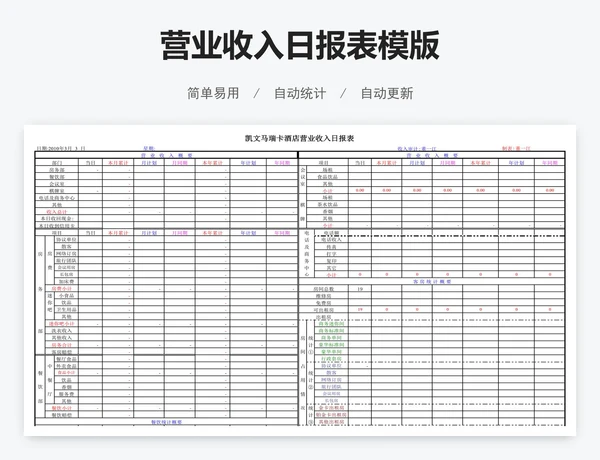
Task: Click the red 房务合计 total label
Action: tap(62, 345)
